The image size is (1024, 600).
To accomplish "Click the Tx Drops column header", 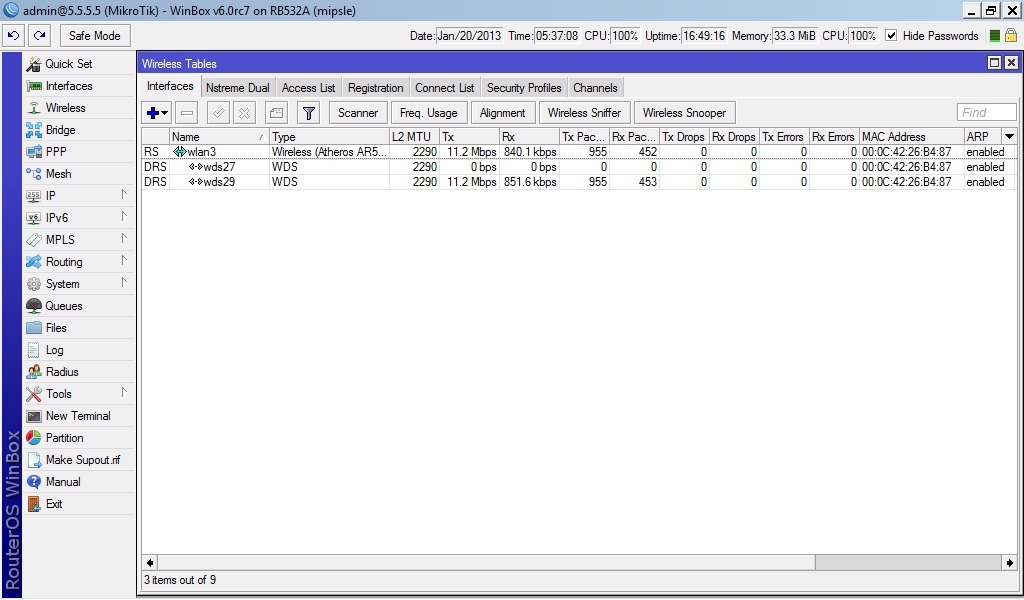I will (x=684, y=137).
